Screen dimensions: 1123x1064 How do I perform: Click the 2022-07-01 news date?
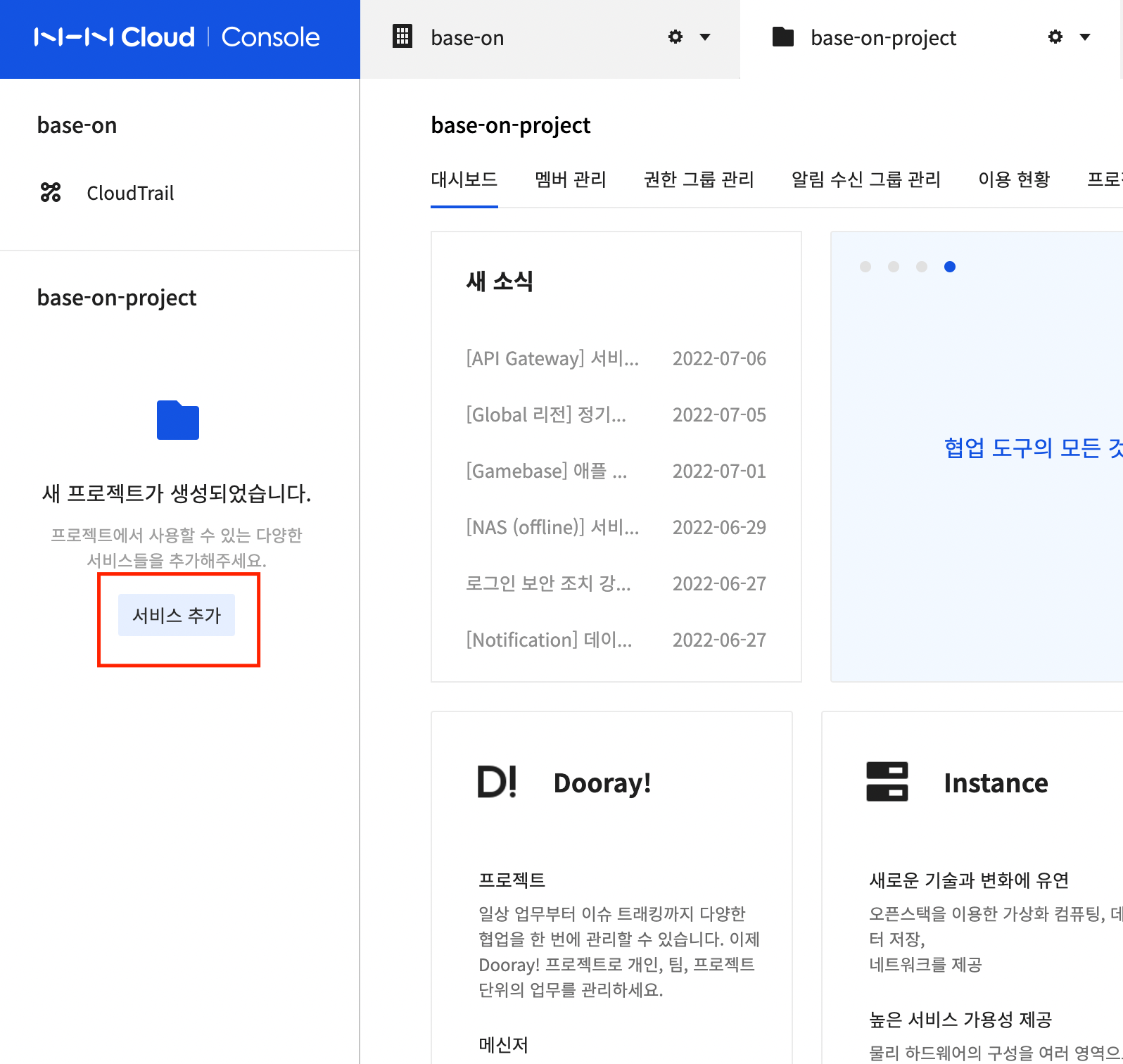[x=719, y=471]
